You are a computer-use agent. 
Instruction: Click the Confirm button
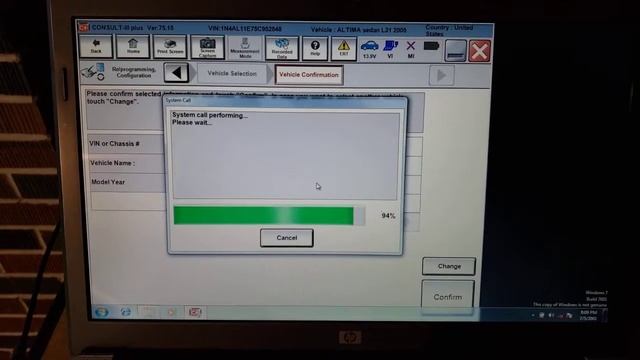click(448, 297)
